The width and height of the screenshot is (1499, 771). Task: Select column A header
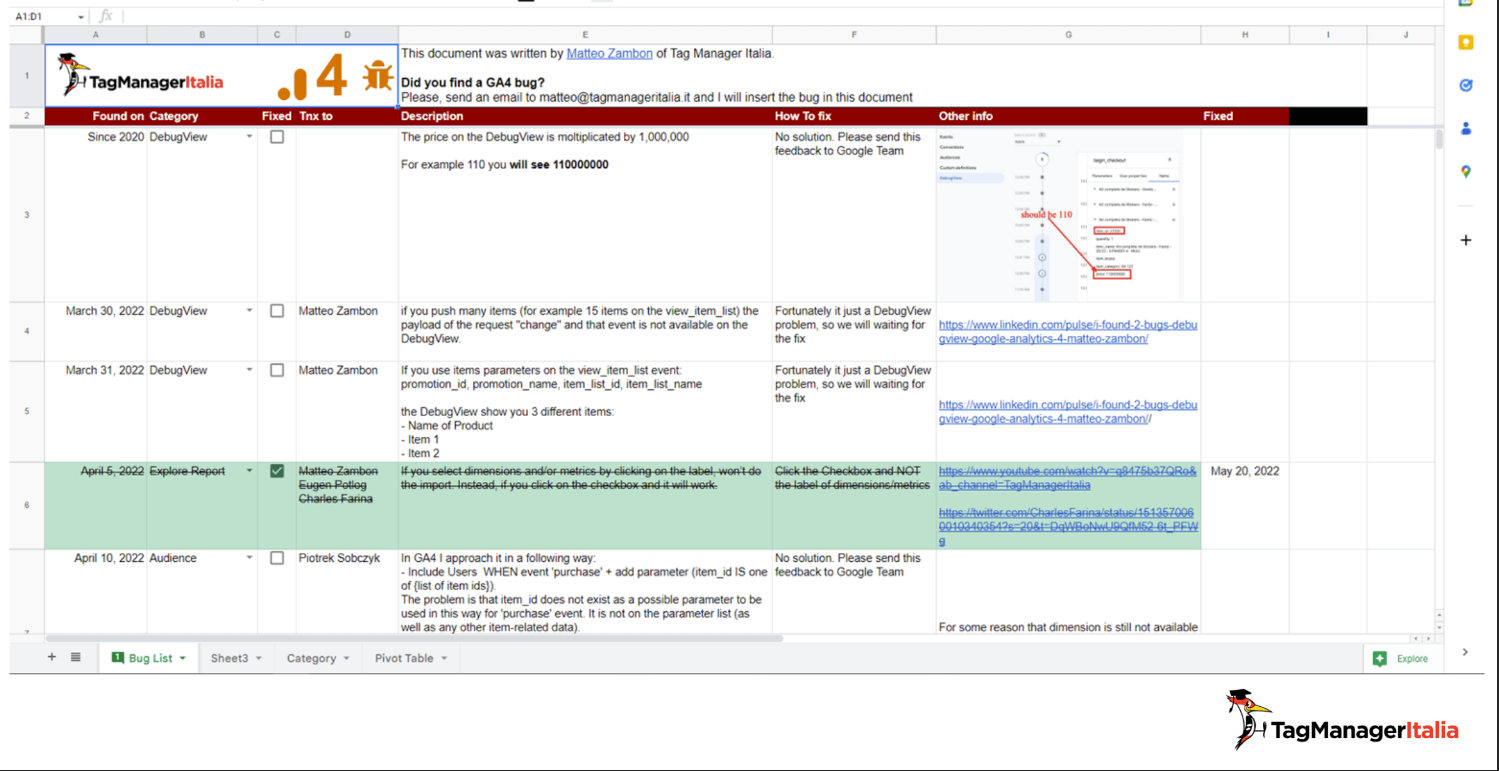tap(96, 35)
